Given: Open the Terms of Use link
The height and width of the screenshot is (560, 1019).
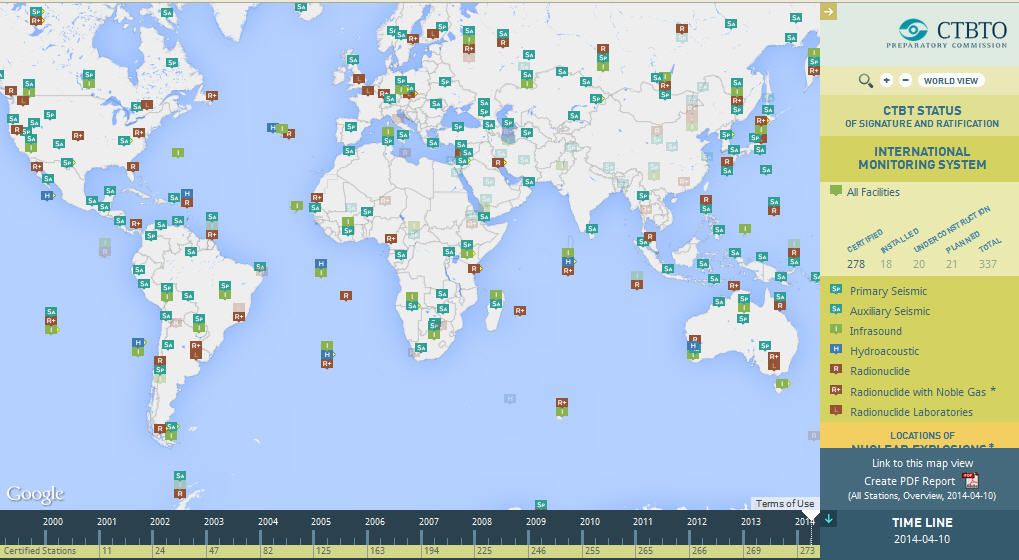Looking at the screenshot, I should click(x=785, y=504).
